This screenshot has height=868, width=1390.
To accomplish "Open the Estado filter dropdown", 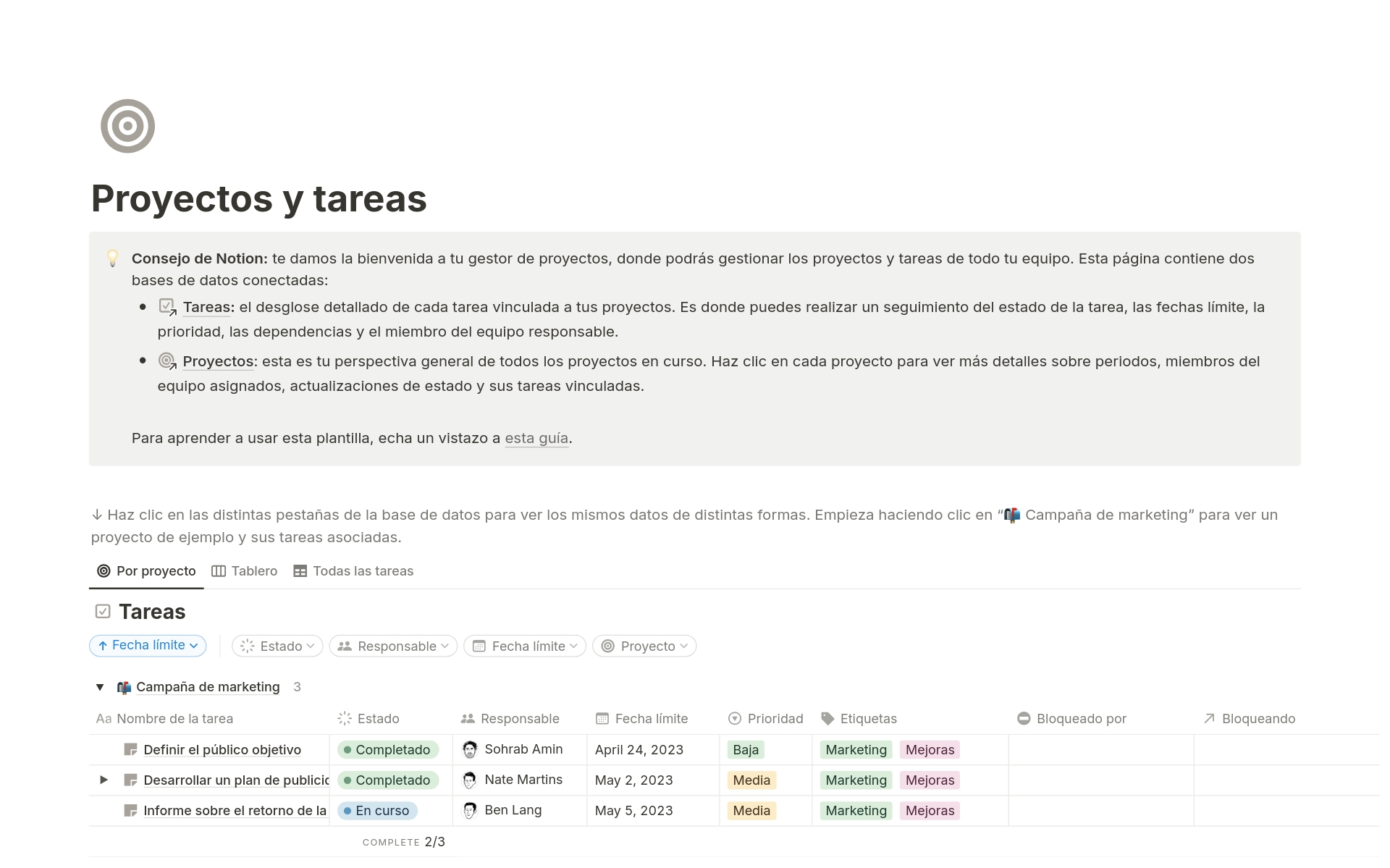I will (277, 646).
